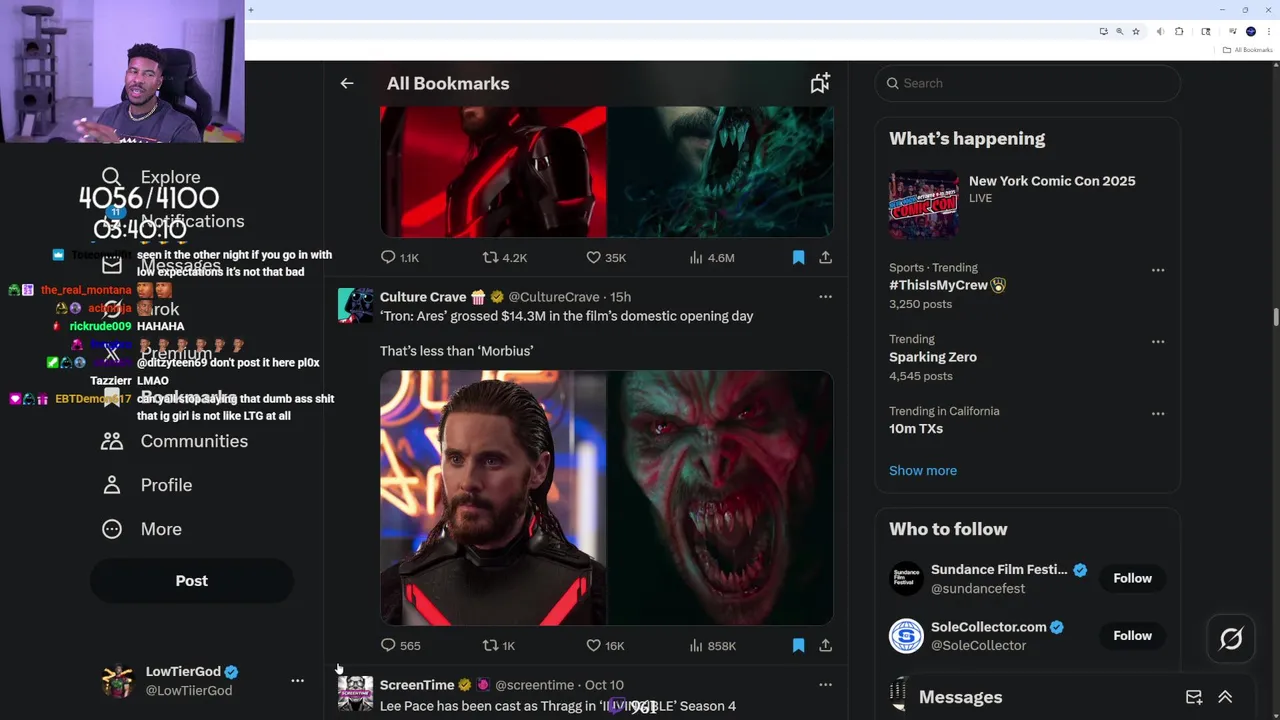Follow Sundance Film Festival
The width and height of the screenshot is (1280, 720).
1133,578
